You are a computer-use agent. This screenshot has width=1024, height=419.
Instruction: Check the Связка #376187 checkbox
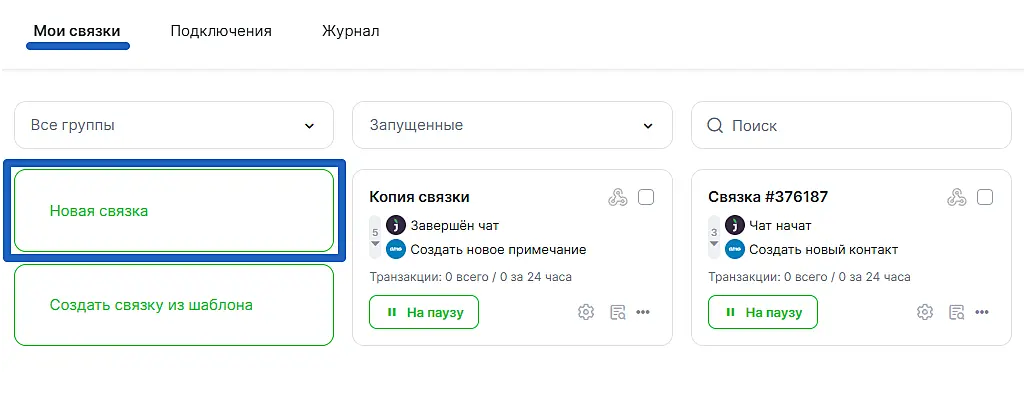click(985, 197)
